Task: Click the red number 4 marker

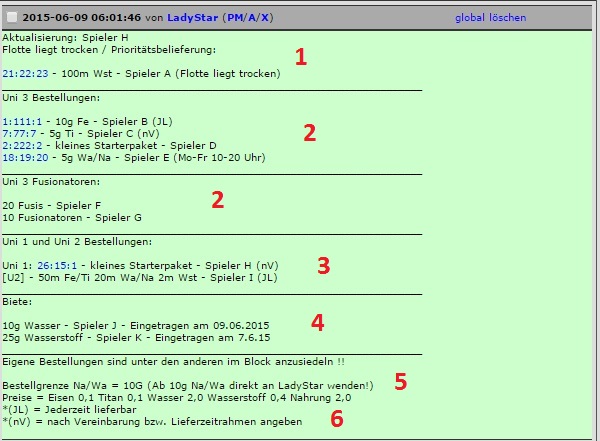Action: (317, 322)
